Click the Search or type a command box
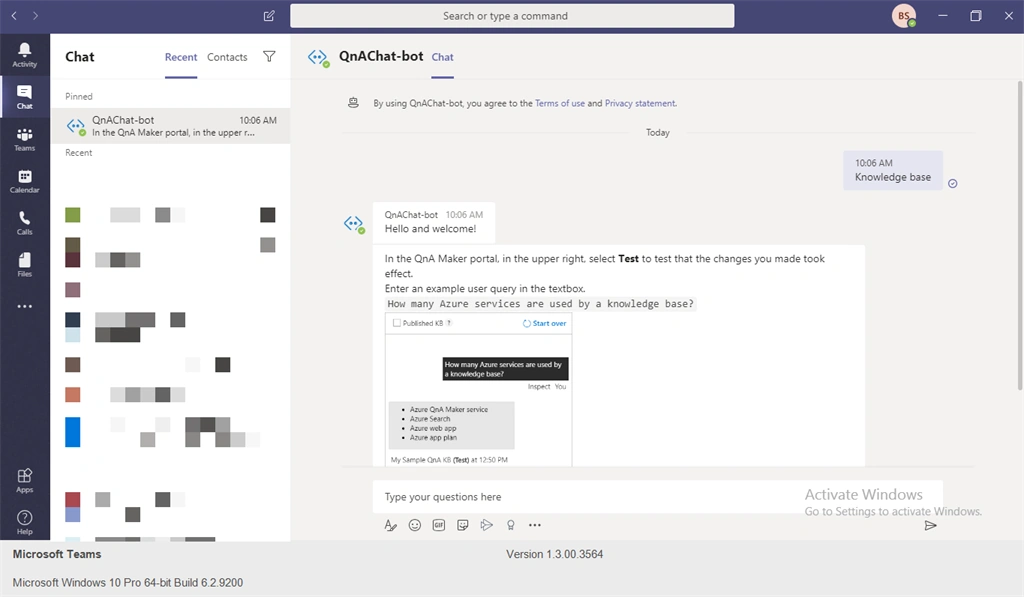The height and width of the screenshot is (597, 1024). (x=512, y=16)
